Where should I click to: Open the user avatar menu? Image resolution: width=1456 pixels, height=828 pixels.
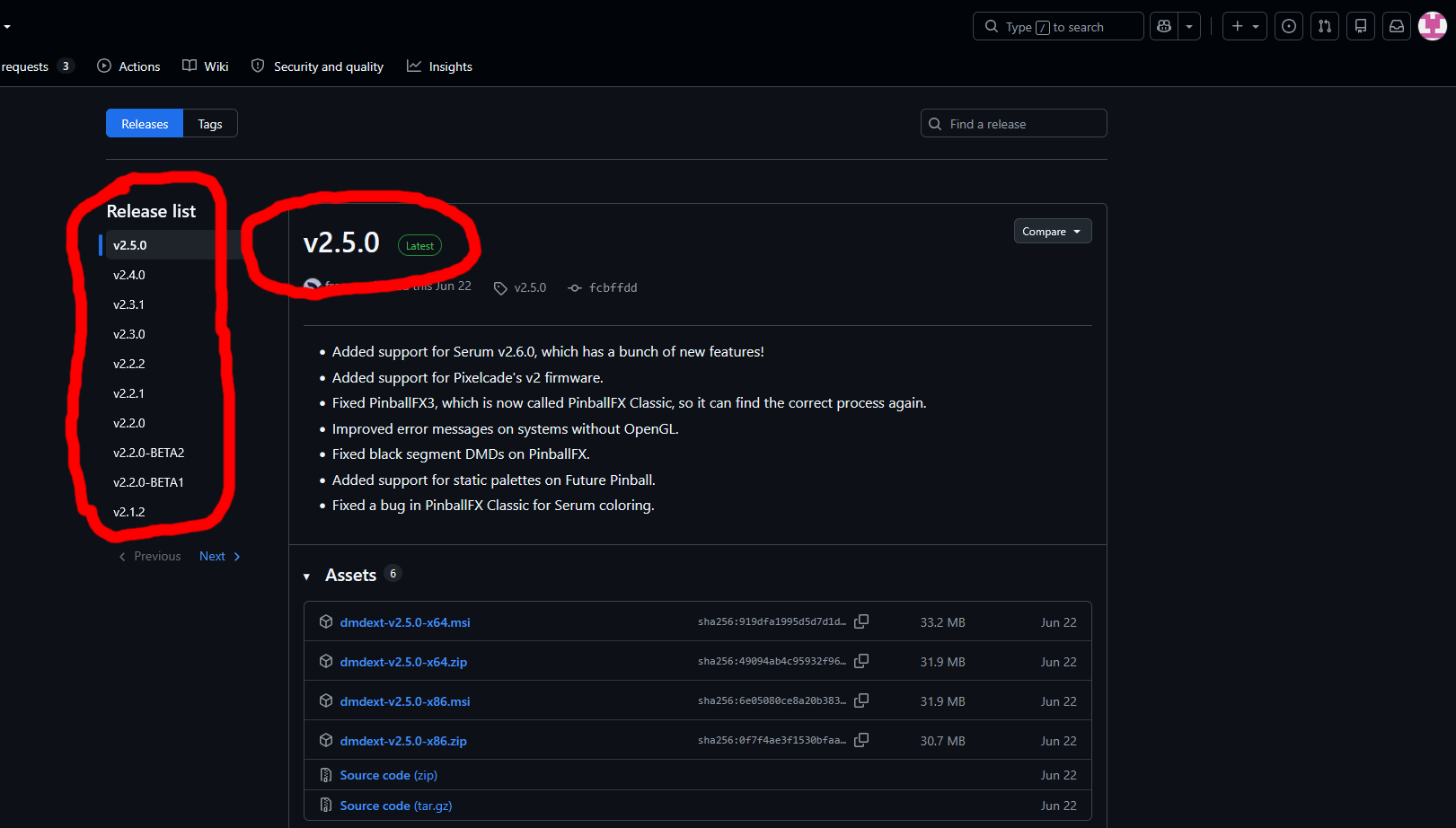(x=1433, y=27)
